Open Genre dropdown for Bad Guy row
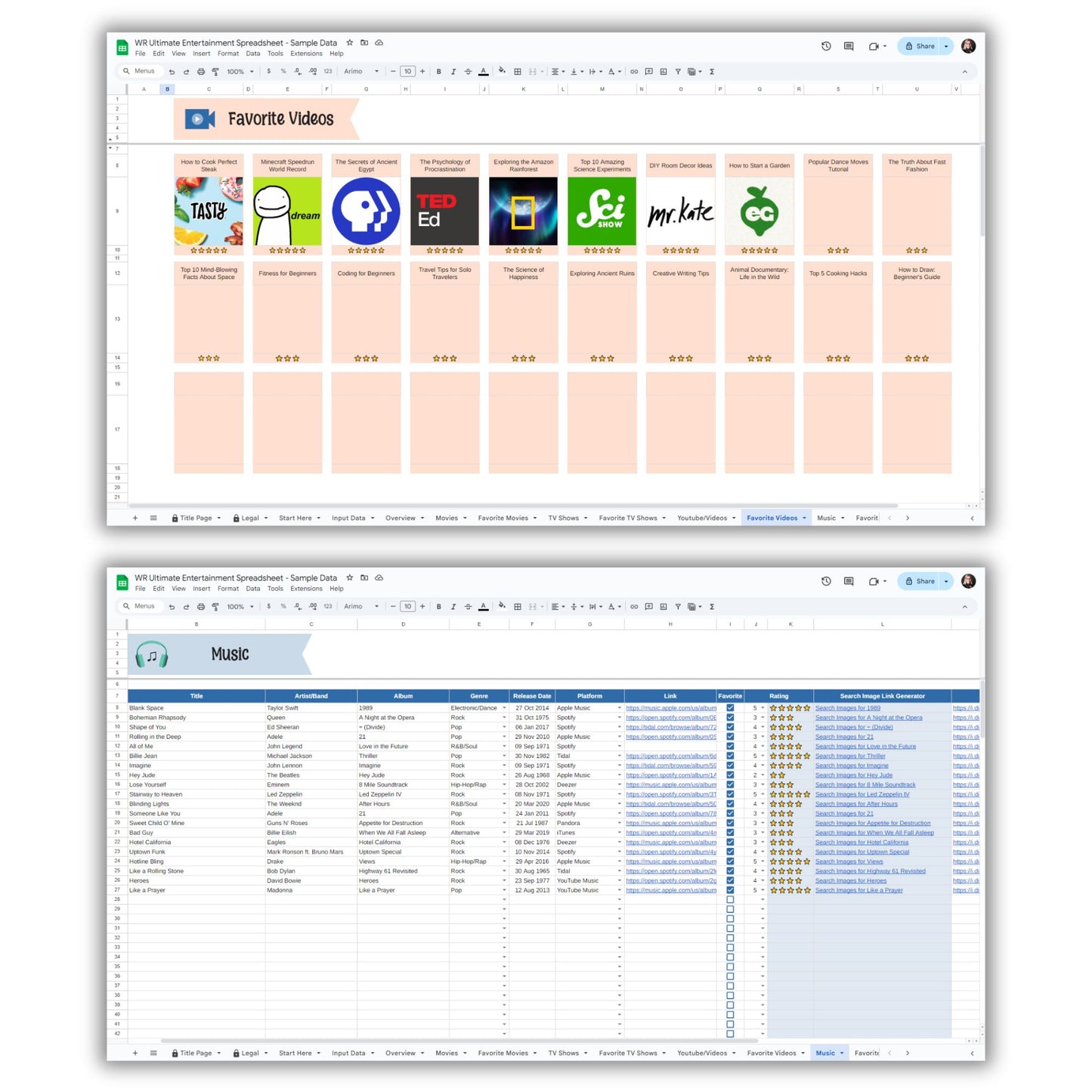Screen dimensions: 1092x1092 click(x=504, y=833)
